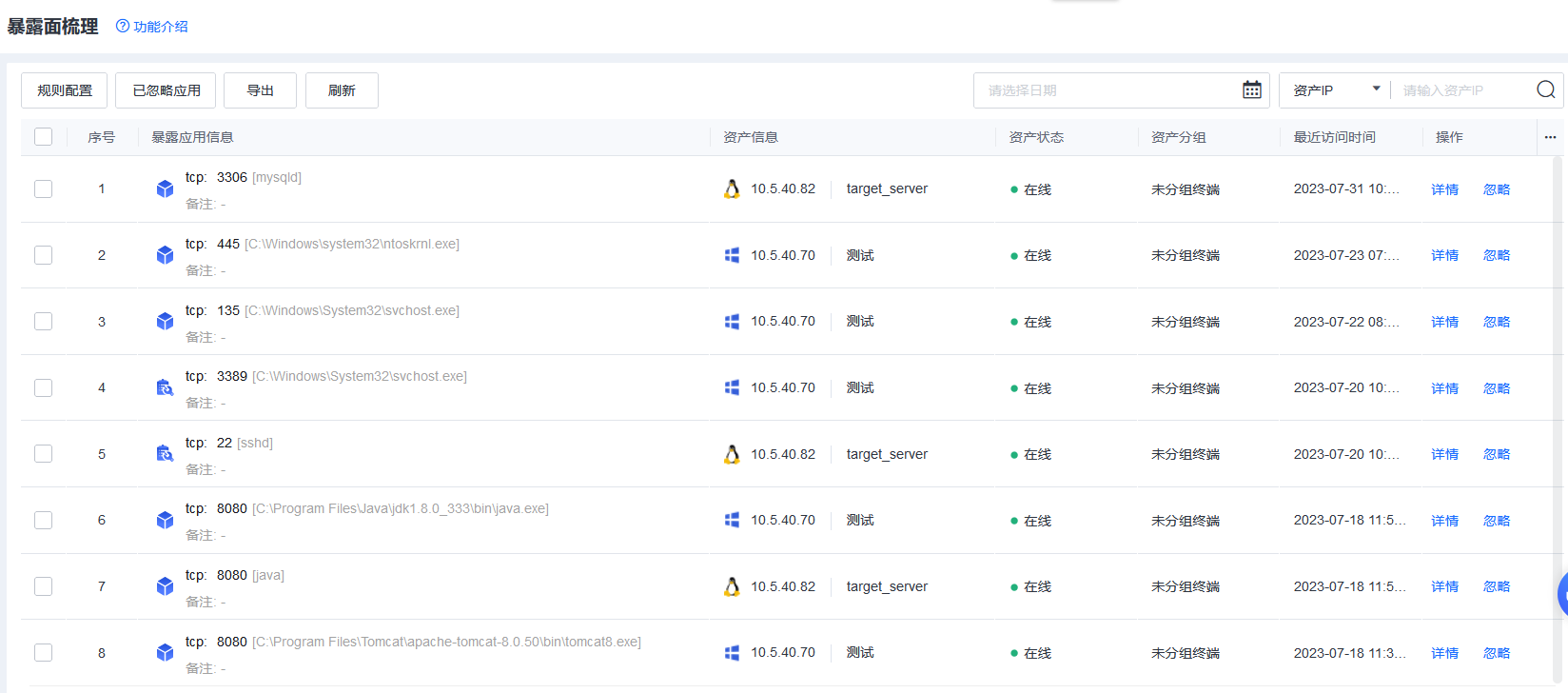Select the checkbox for row 6
The image size is (1568, 693).
tap(44, 521)
